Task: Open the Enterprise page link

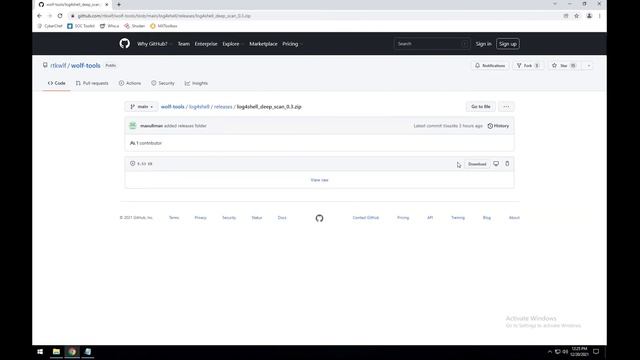Action: click(x=206, y=44)
